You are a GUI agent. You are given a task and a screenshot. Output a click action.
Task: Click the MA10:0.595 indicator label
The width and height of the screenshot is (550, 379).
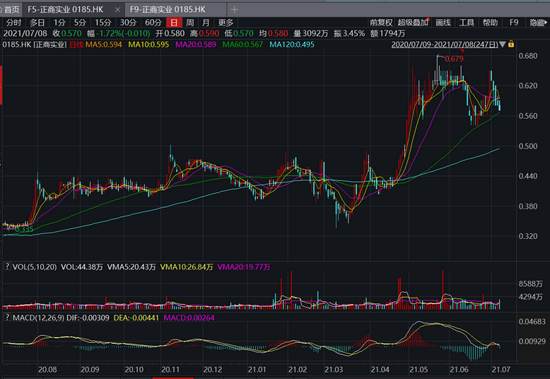pos(148,45)
